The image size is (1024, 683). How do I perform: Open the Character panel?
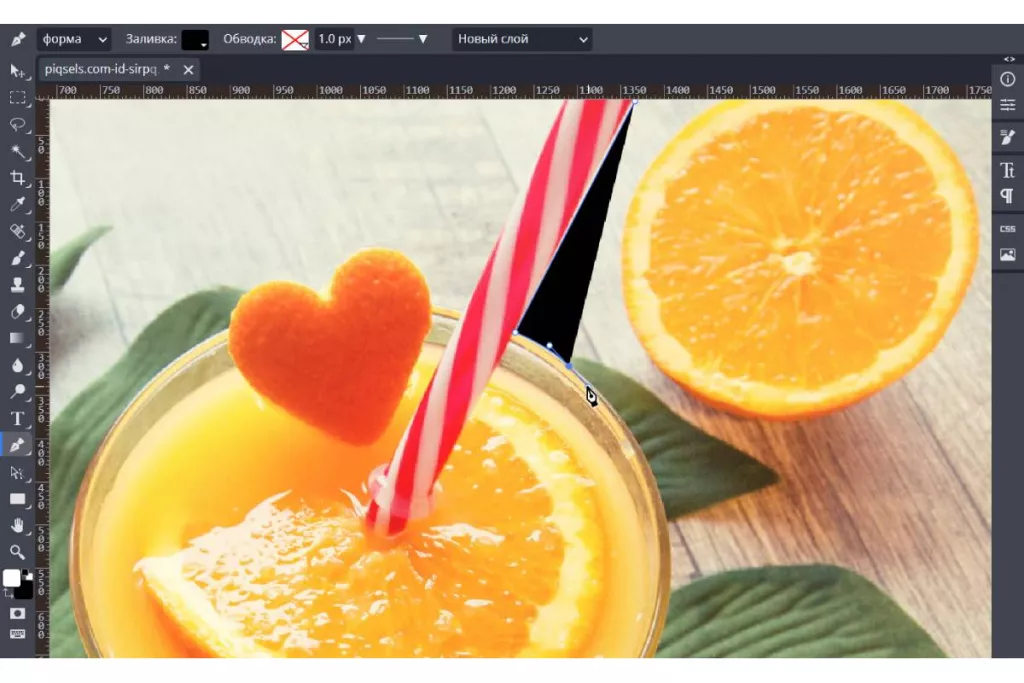[1008, 170]
